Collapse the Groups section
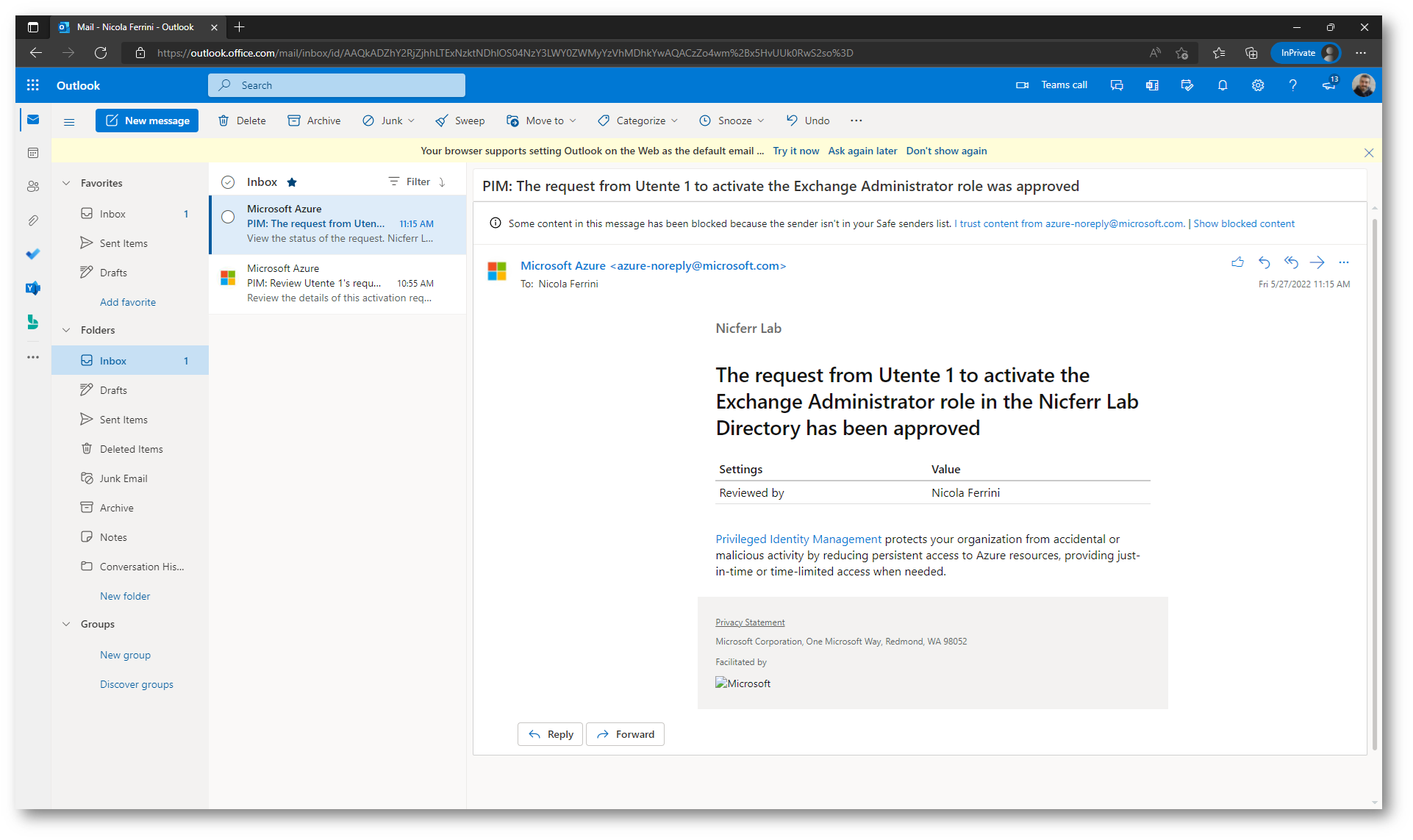This screenshot has height=840, width=1413. click(66, 624)
